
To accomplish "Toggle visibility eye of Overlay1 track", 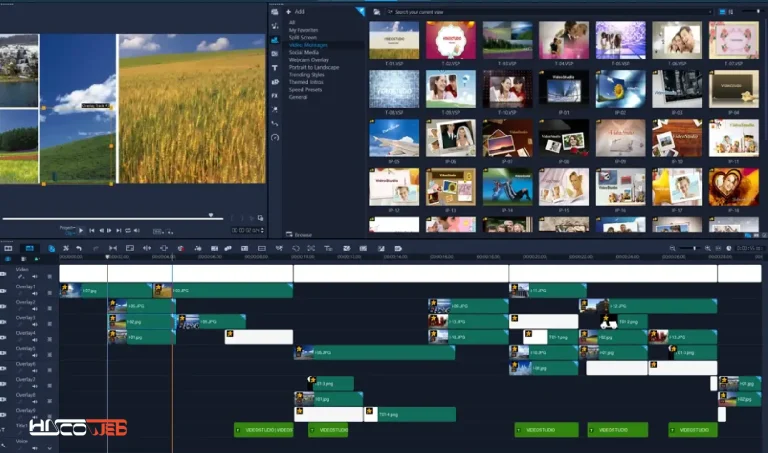I will tap(3, 291).
